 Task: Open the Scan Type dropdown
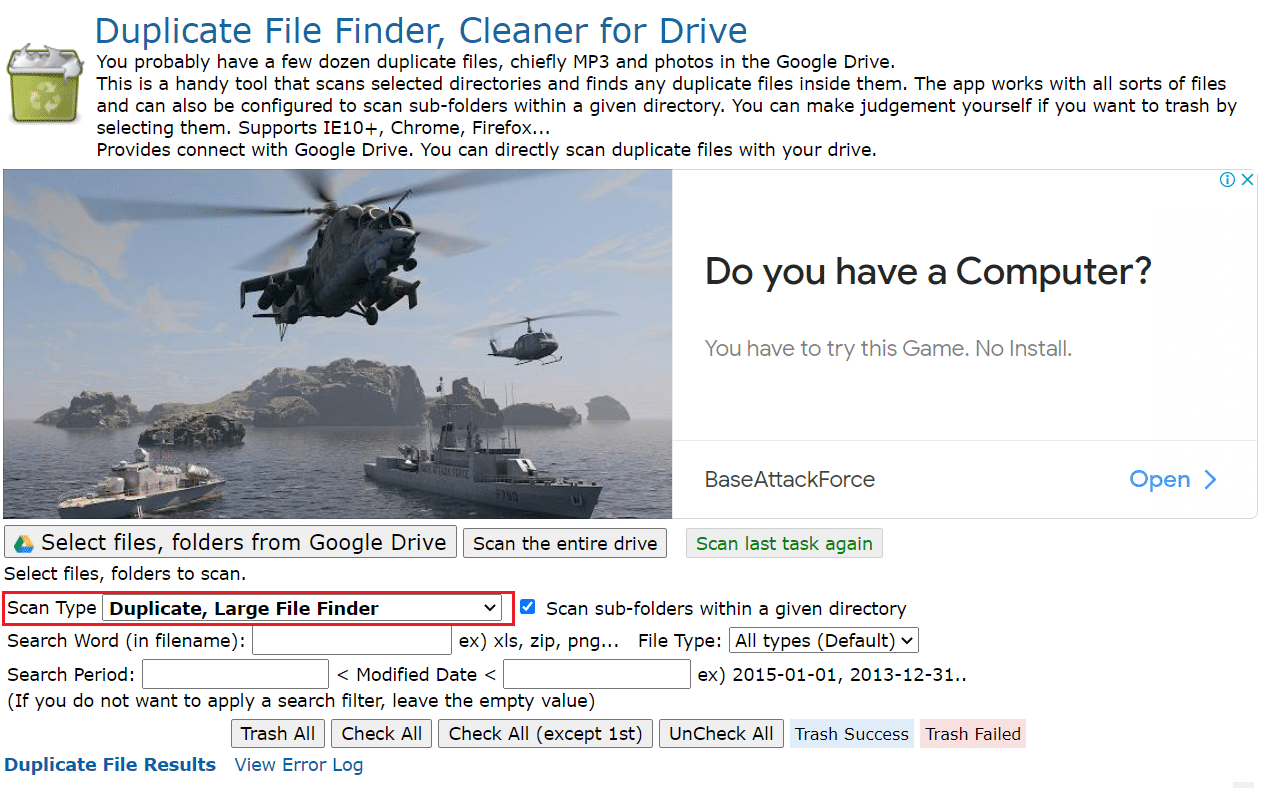[303, 607]
